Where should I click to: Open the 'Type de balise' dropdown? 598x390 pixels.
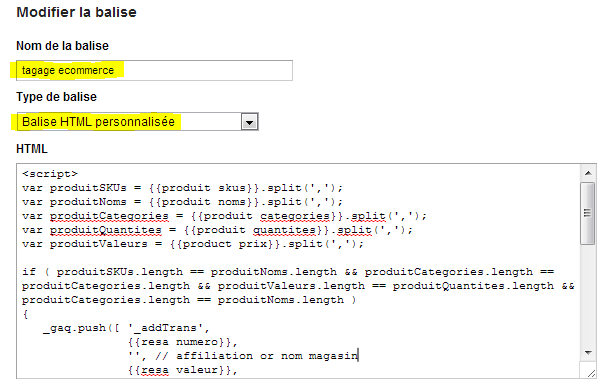tap(138, 122)
